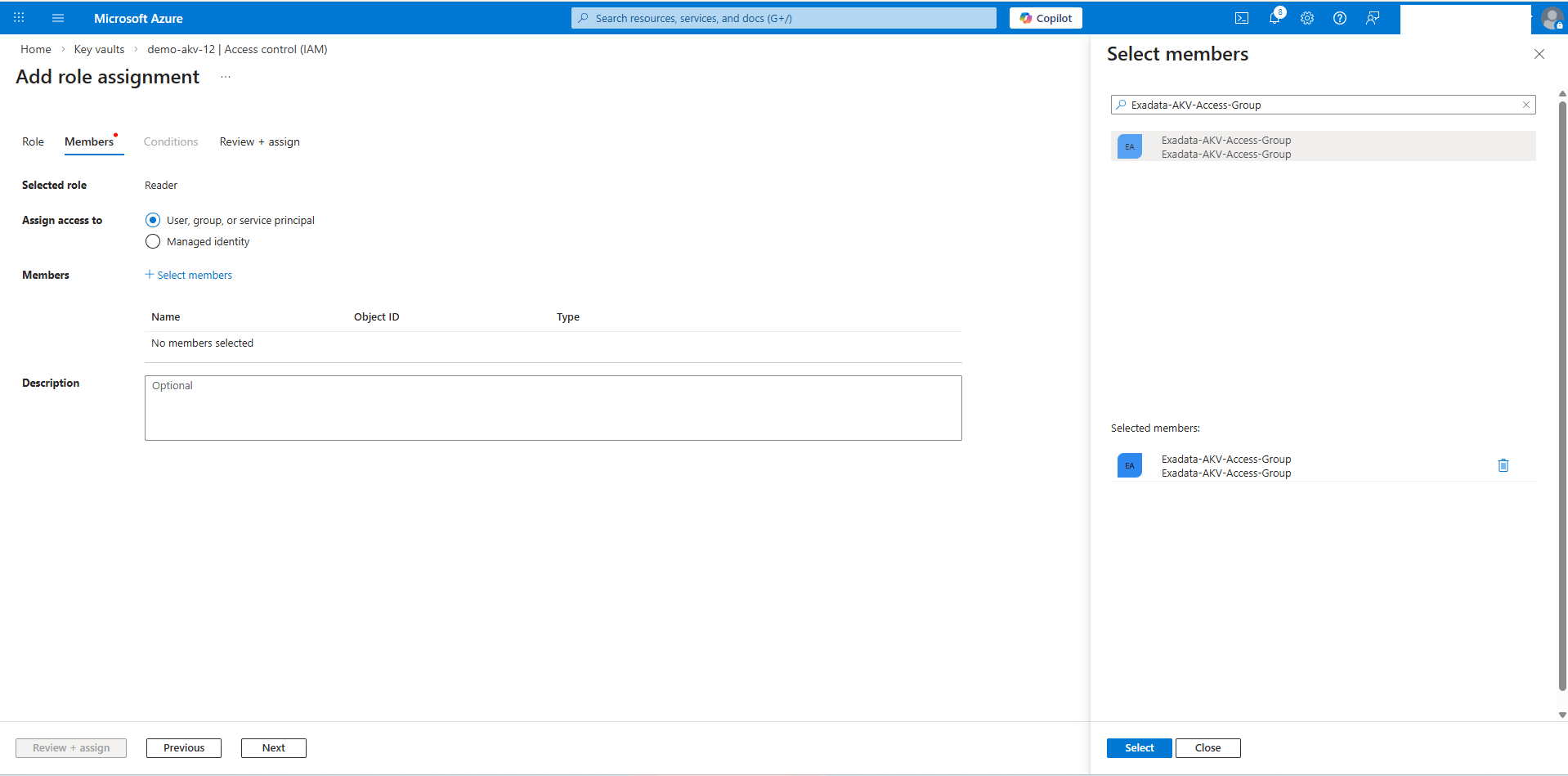Click the Select members link
This screenshot has width=1568, height=776.
(x=188, y=274)
